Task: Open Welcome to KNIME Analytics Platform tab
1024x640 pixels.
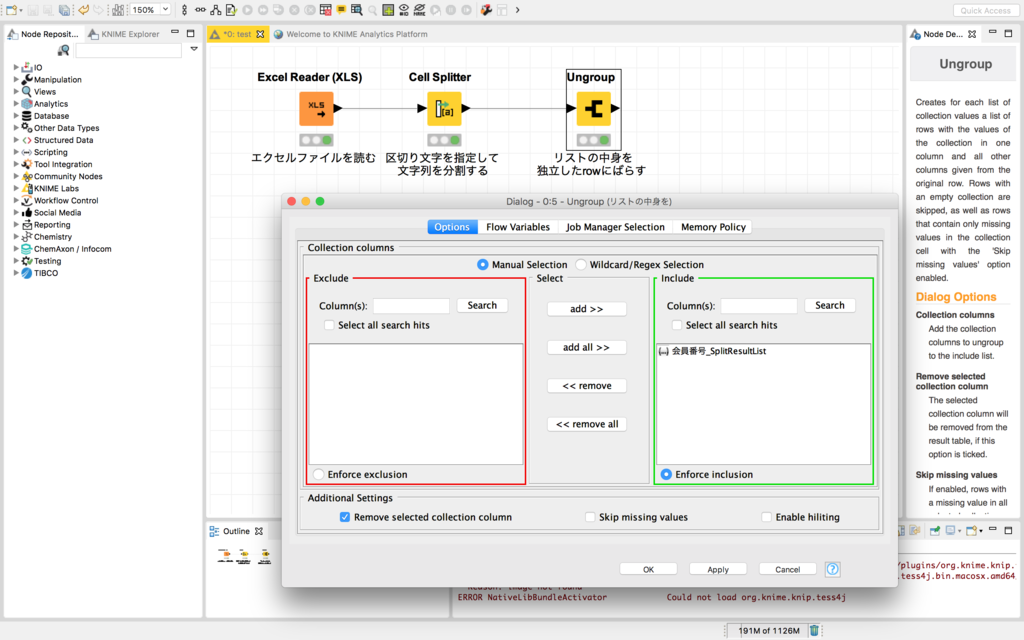Action: (351, 34)
